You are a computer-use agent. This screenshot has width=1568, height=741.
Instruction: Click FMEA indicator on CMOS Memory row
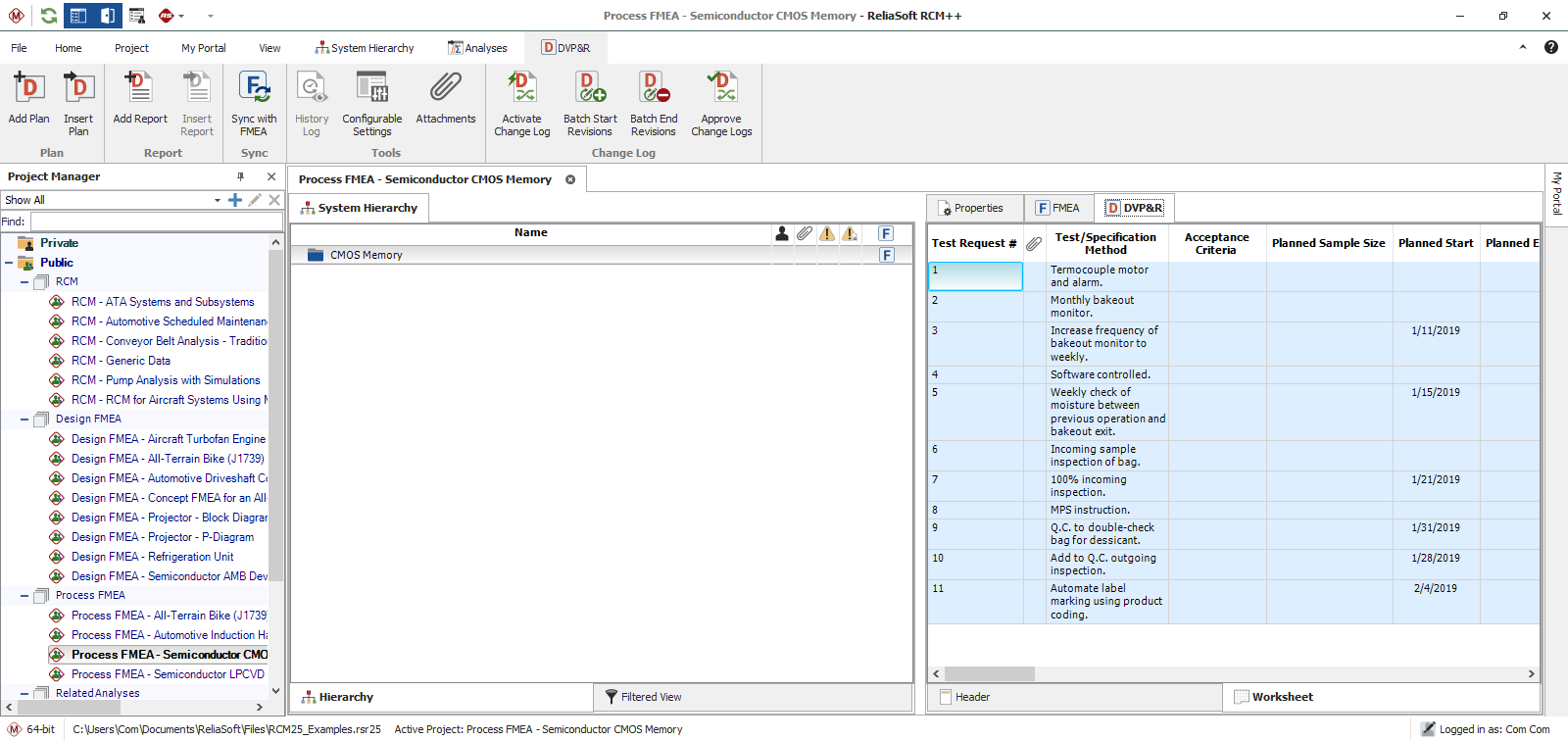[x=886, y=255]
